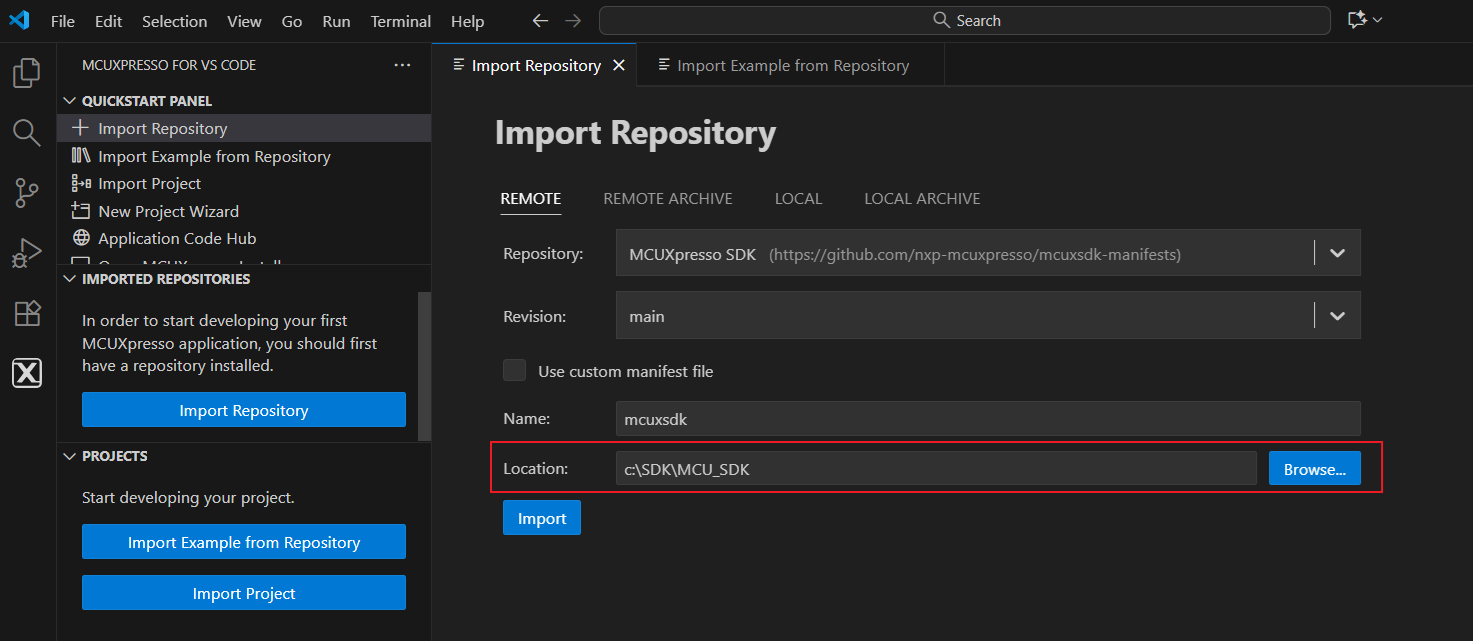Open Source Control view icon

pyautogui.click(x=27, y=193)
